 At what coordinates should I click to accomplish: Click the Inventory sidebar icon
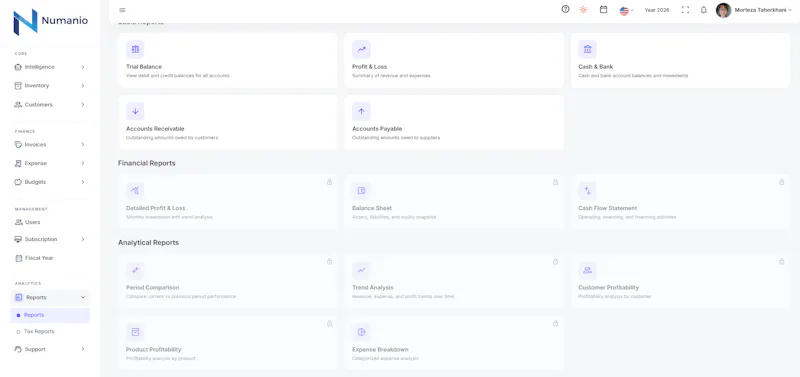(18, 86)
